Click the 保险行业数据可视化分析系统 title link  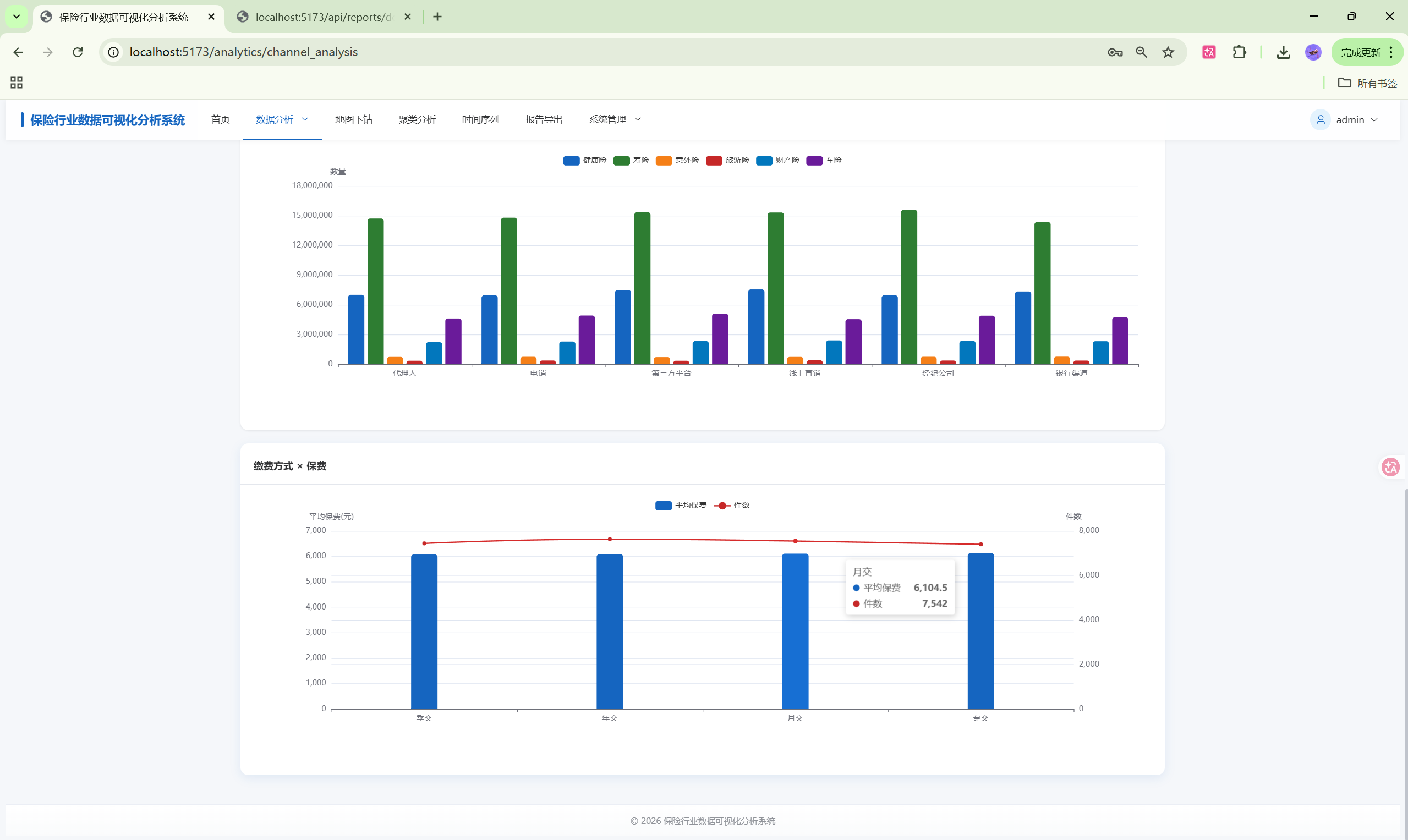pos(108,120)
